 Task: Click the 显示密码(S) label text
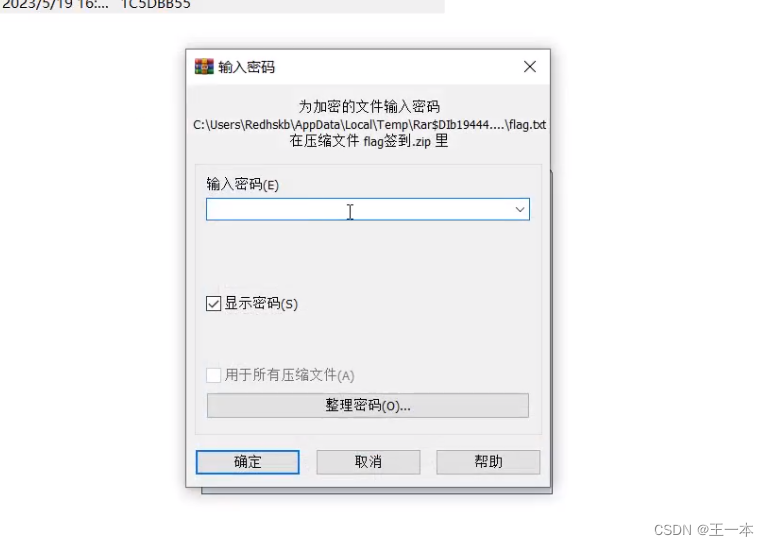coord(261,304)
